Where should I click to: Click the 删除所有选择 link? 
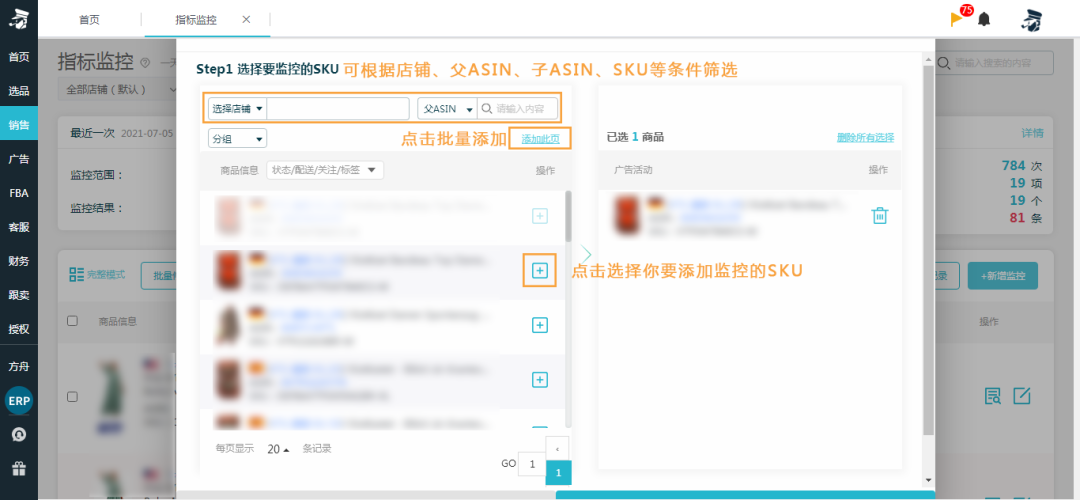coord(865,137)
